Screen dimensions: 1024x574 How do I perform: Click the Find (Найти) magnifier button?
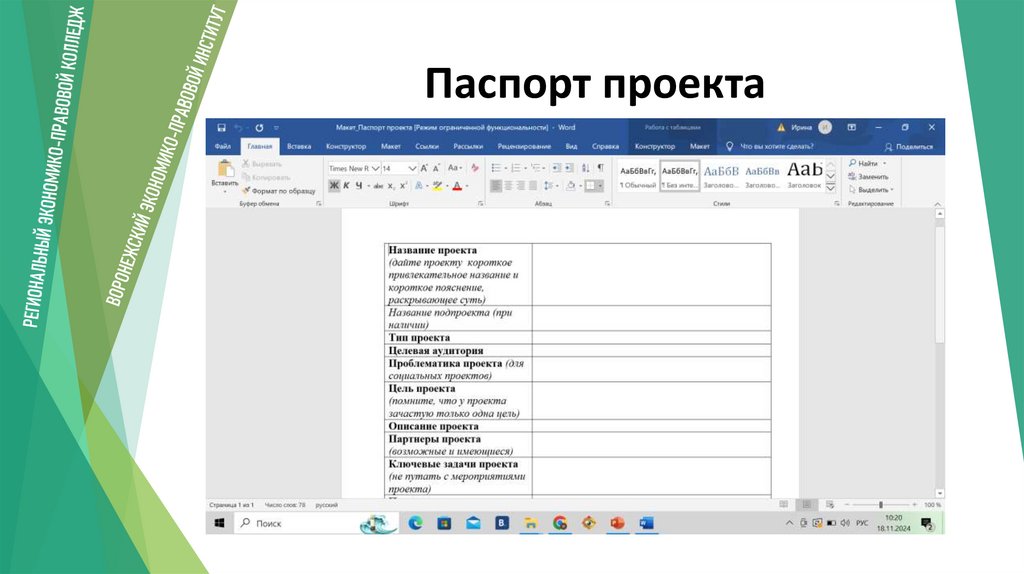coord(866,163)
